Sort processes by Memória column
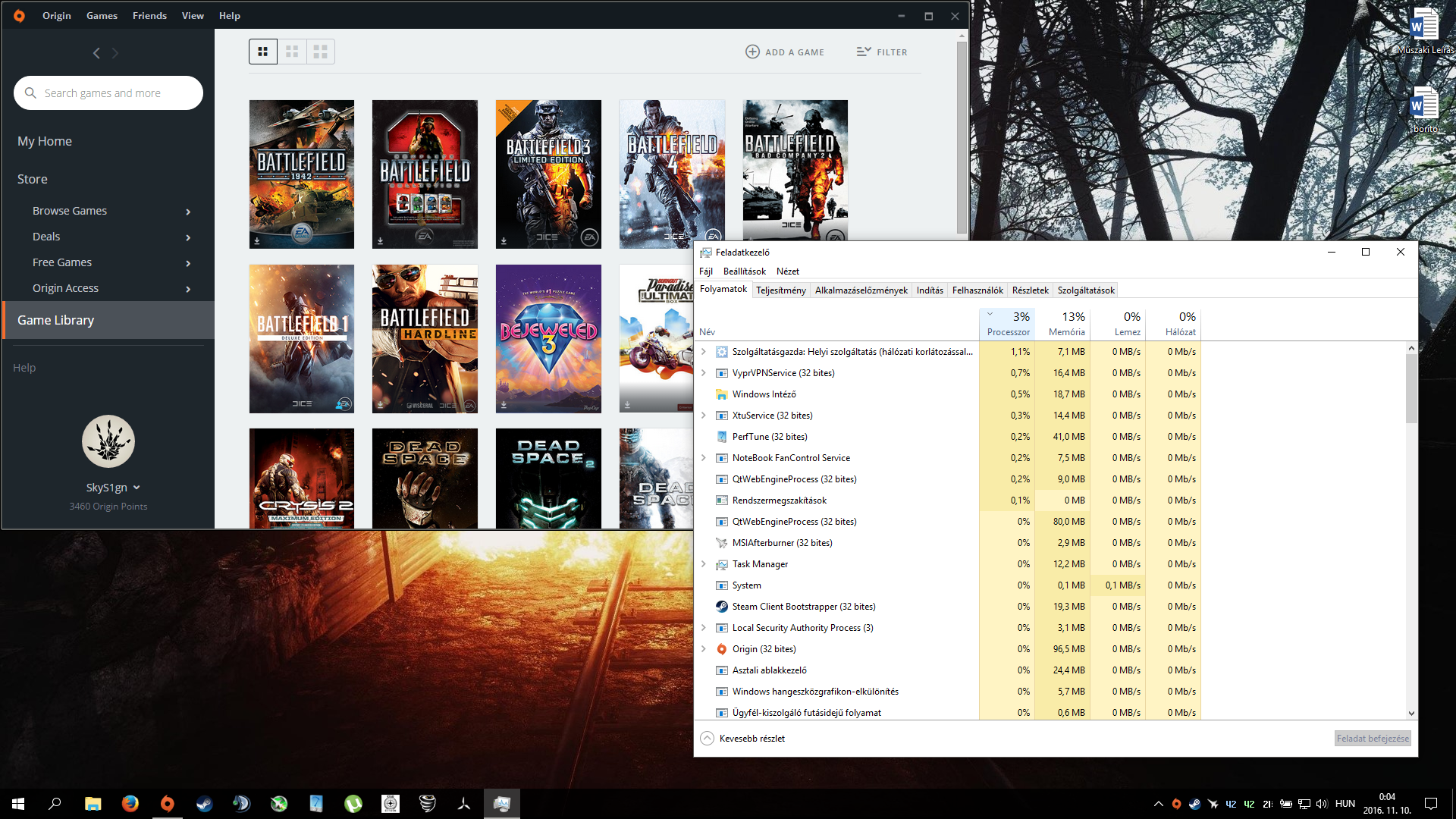The height and width of the screenshot is (819, 1456). pyautogui.click(x=1063, y=324)
